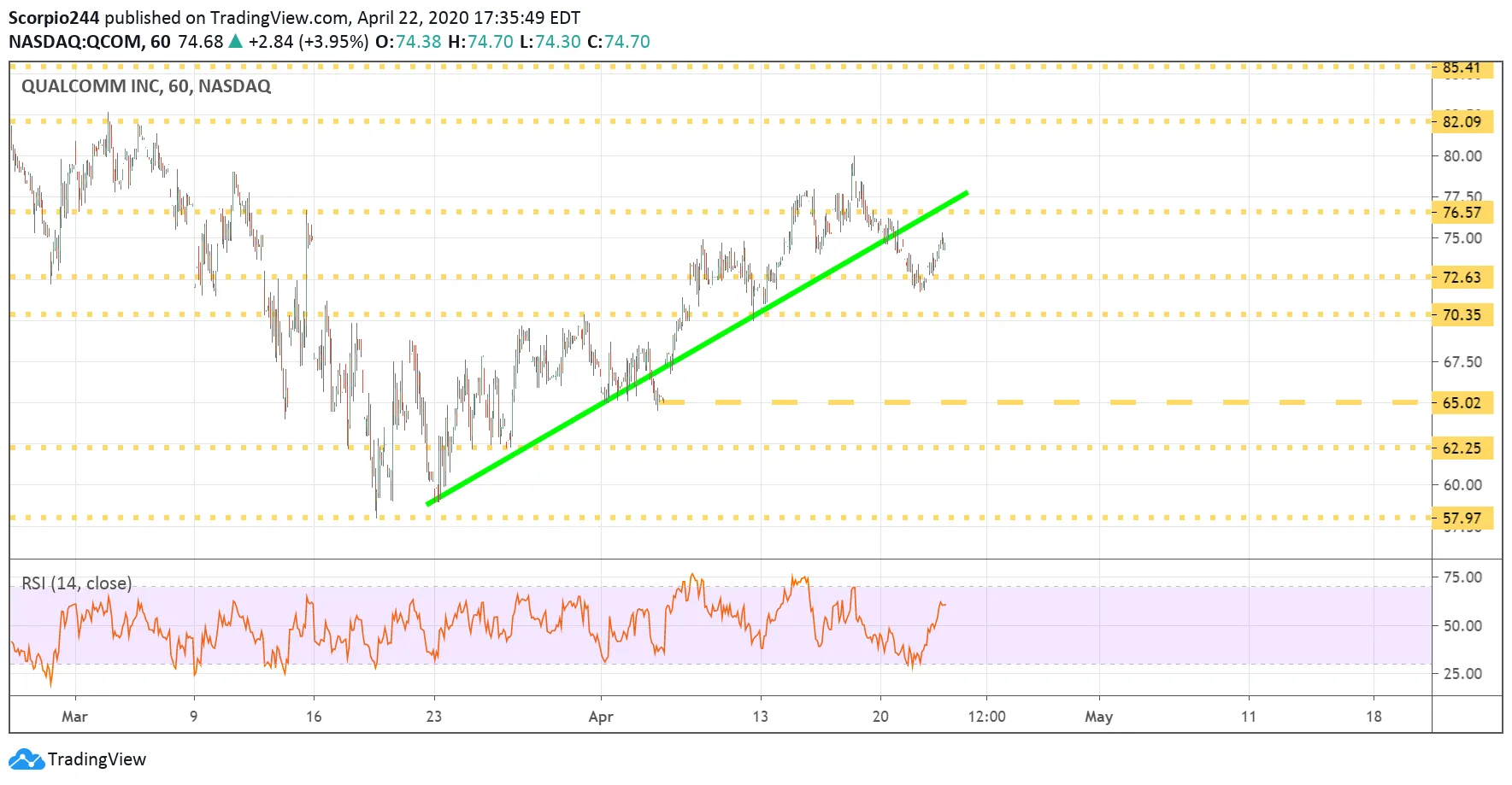The width and height of the screenshot is (1512, 785).
Task: Select the 70.35 price level label
Action: coord(1463,314)
